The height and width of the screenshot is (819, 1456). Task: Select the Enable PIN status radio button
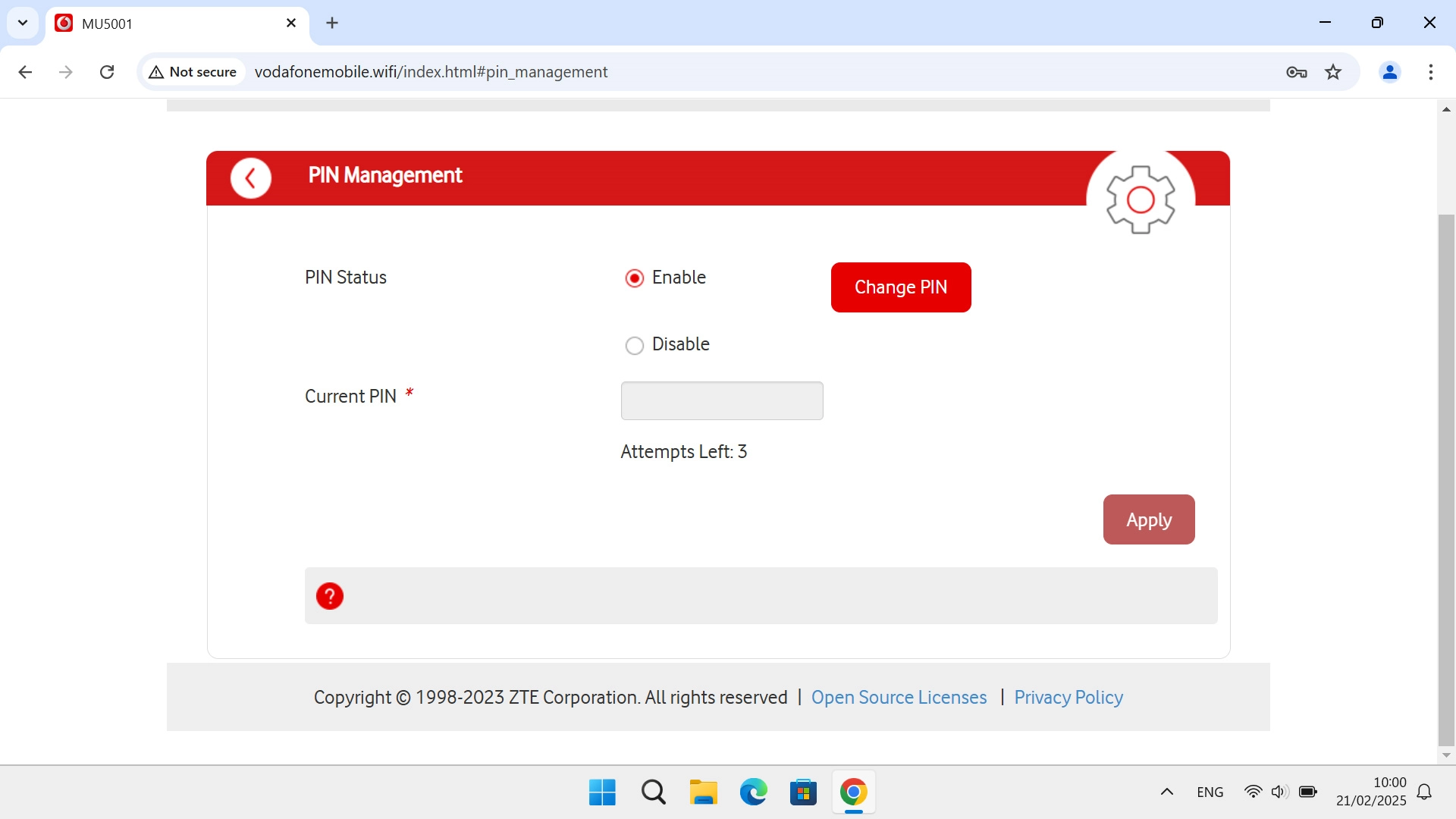pos(635,278)
